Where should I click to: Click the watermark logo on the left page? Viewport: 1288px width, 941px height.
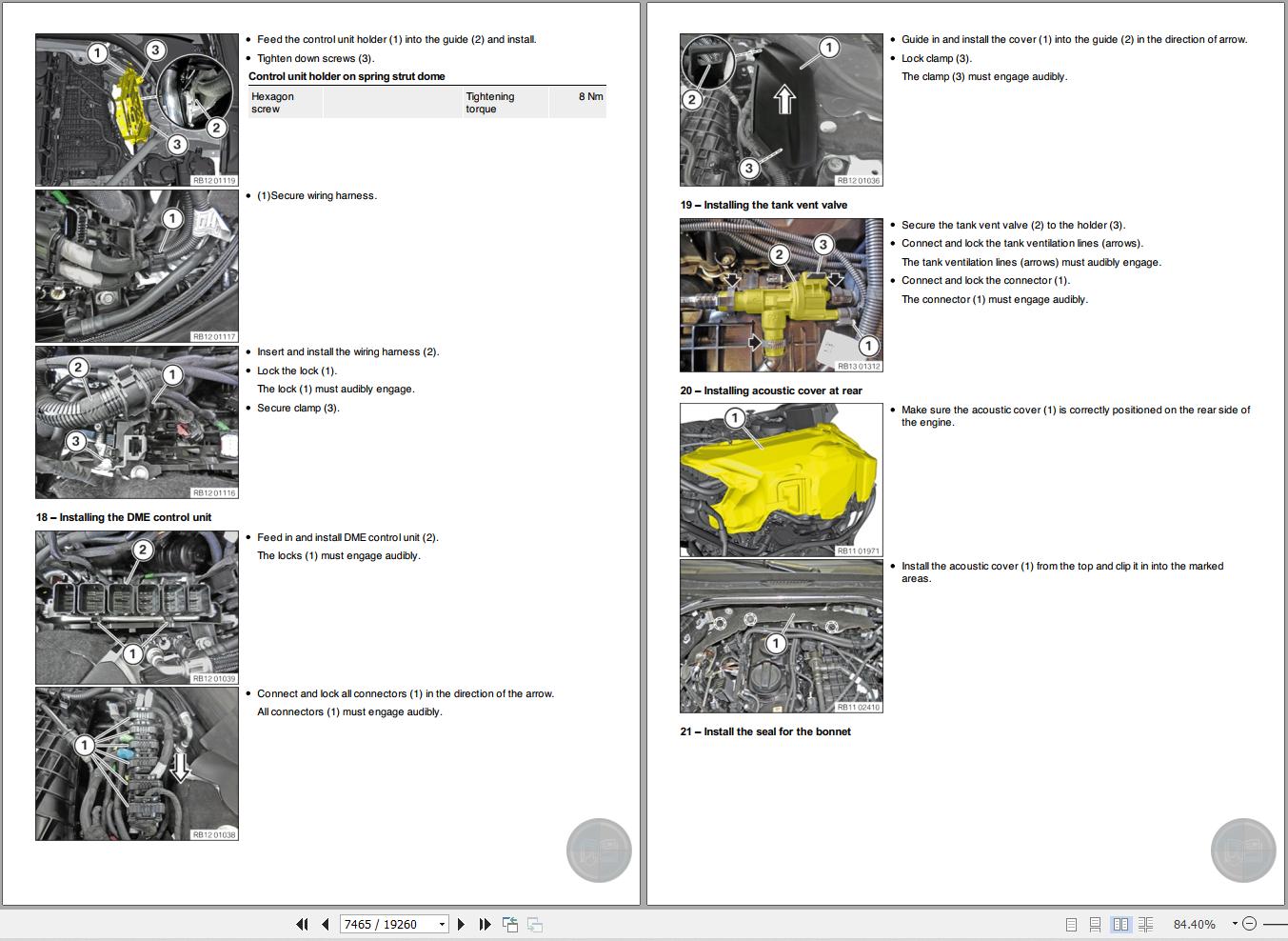click(x=599, y=849)
